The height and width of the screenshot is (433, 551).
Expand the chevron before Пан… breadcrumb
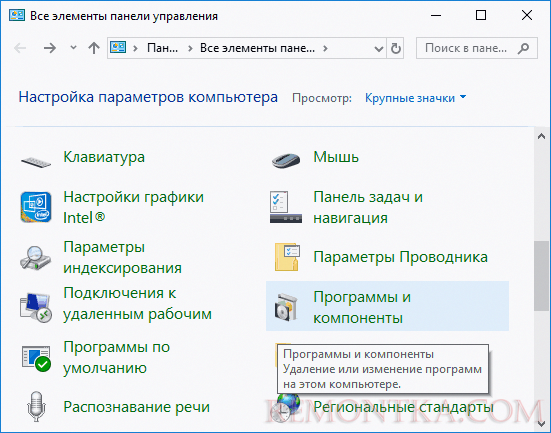point(135,48)
